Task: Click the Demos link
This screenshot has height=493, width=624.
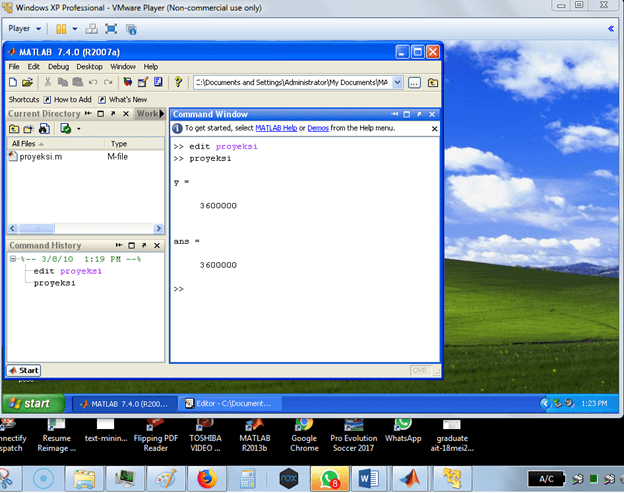Action: (318, 128)
